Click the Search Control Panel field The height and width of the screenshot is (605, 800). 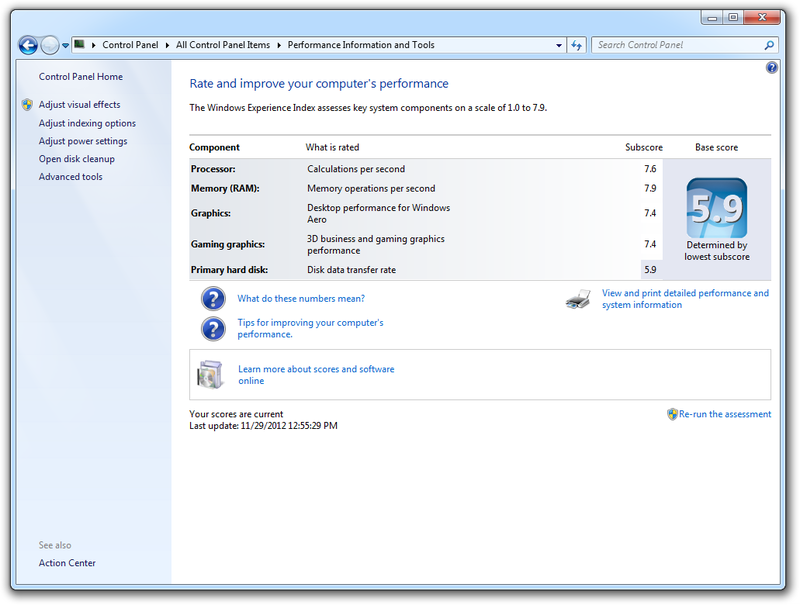[684, 45]
